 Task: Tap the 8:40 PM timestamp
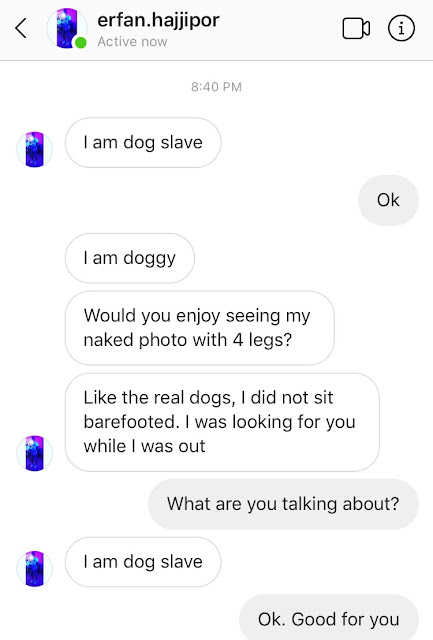point(216,87)
